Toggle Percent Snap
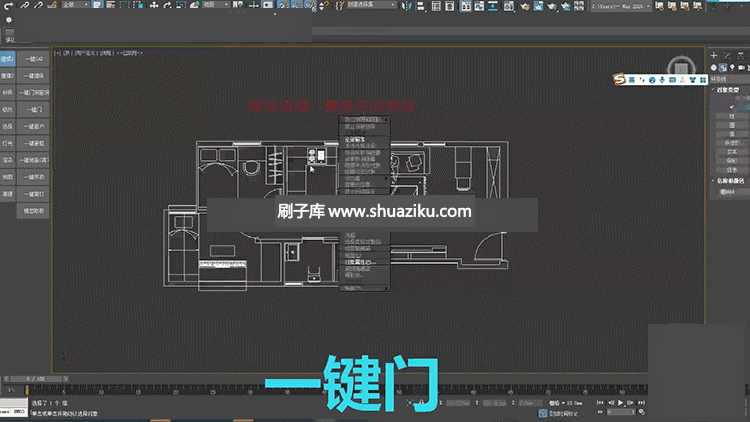The height and width of the screenshot is (422, 750). (310, 5)
